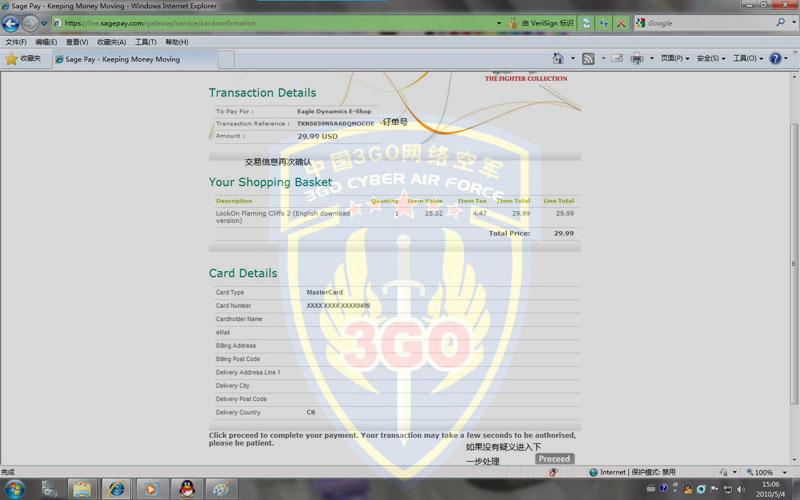Screen dimensions: 800x500
Task: Select the Sage Pay - Keeping Money Moving tab
Action: pos(135,59)
